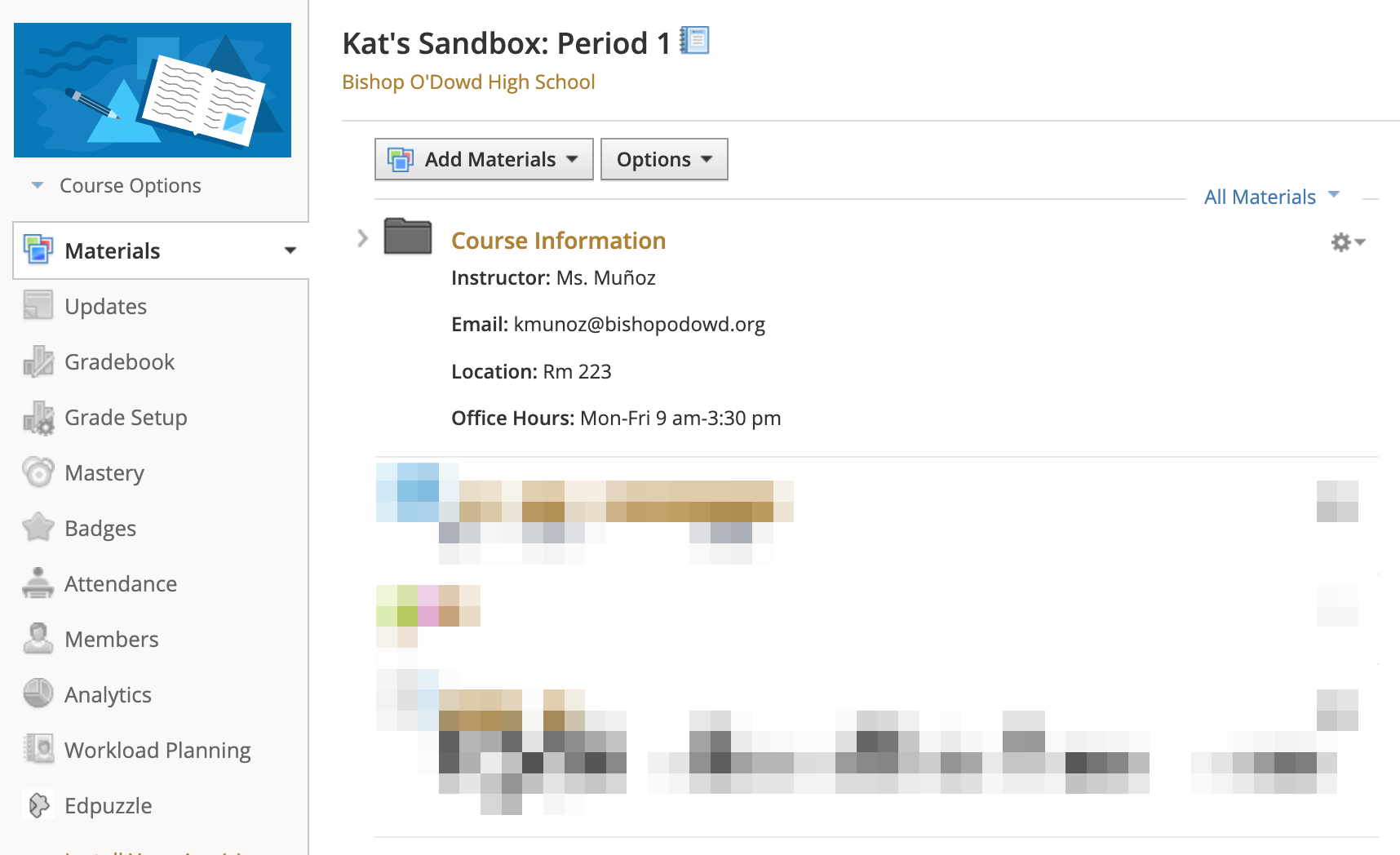Click the Grade Setup gear-chart icon
The height and width of the screenshot is (855, 1400).
38,417
